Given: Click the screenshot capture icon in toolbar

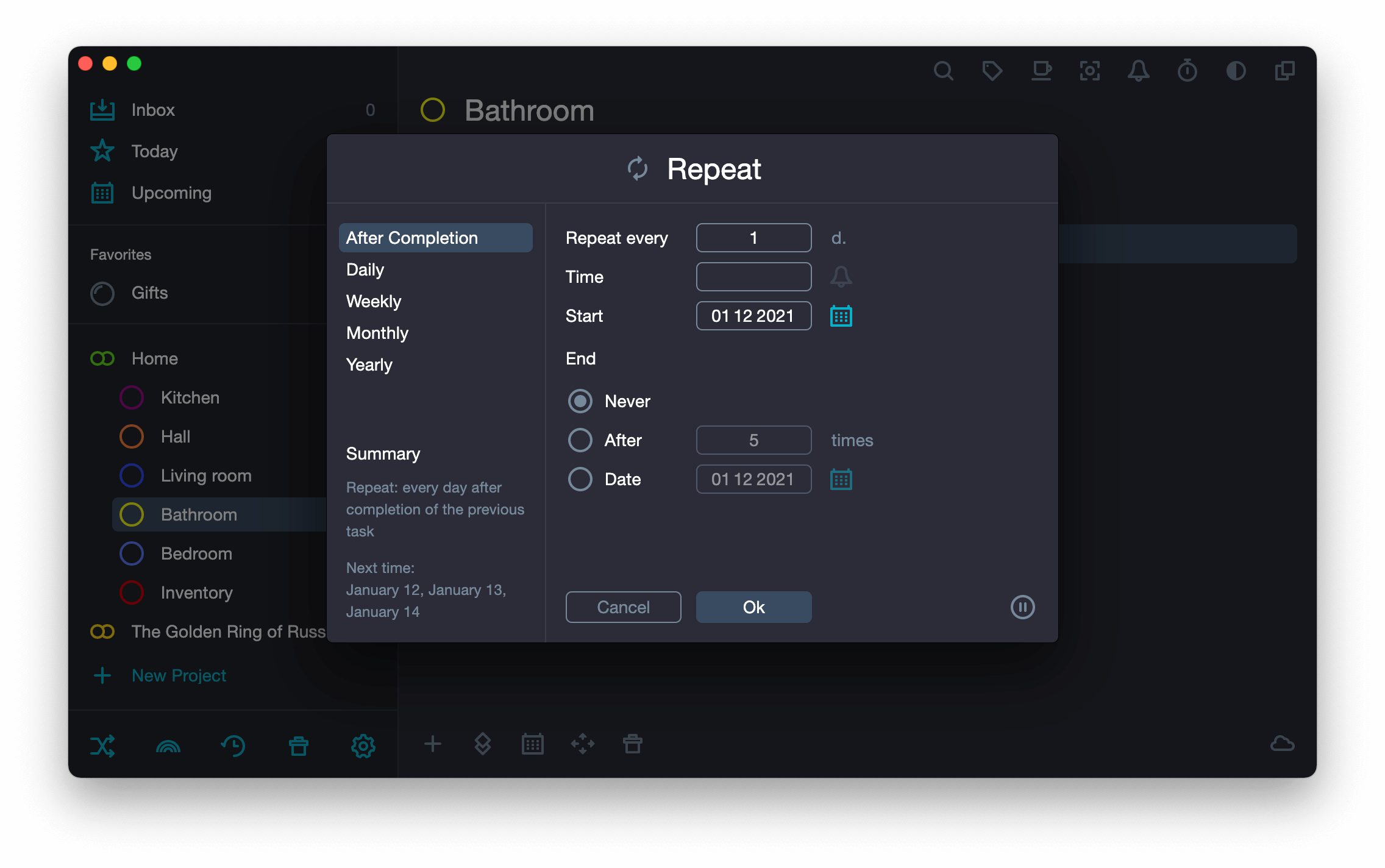Looking at the screenshot, I should 1090,70.
